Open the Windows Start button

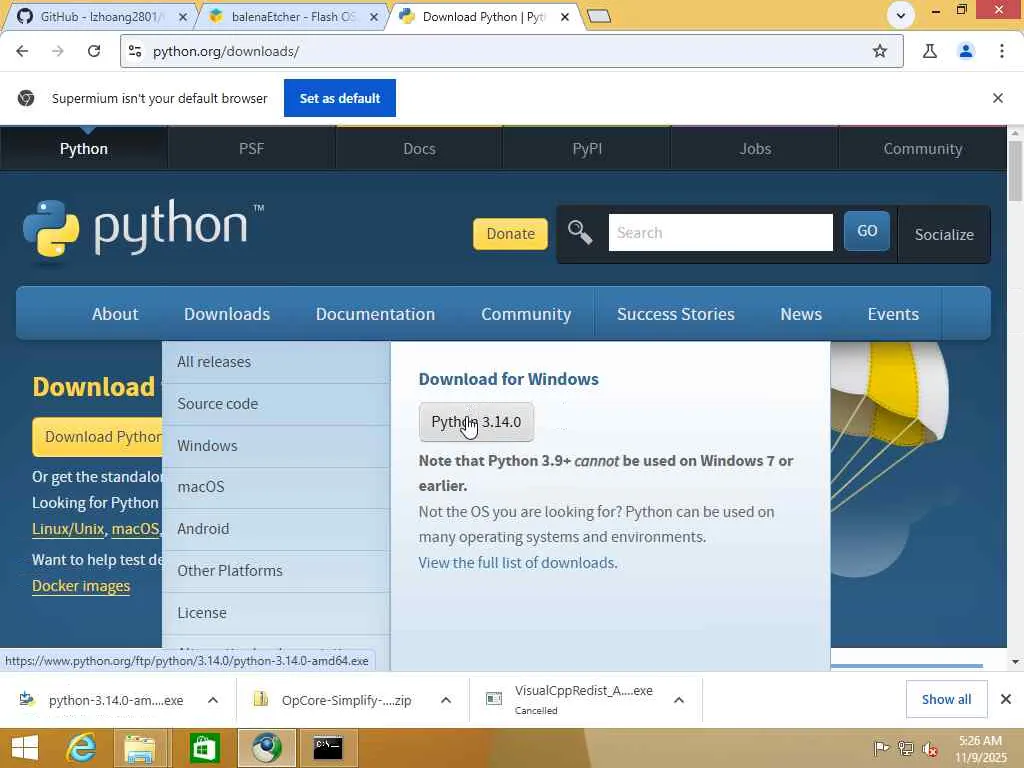[x=25, y=748]
